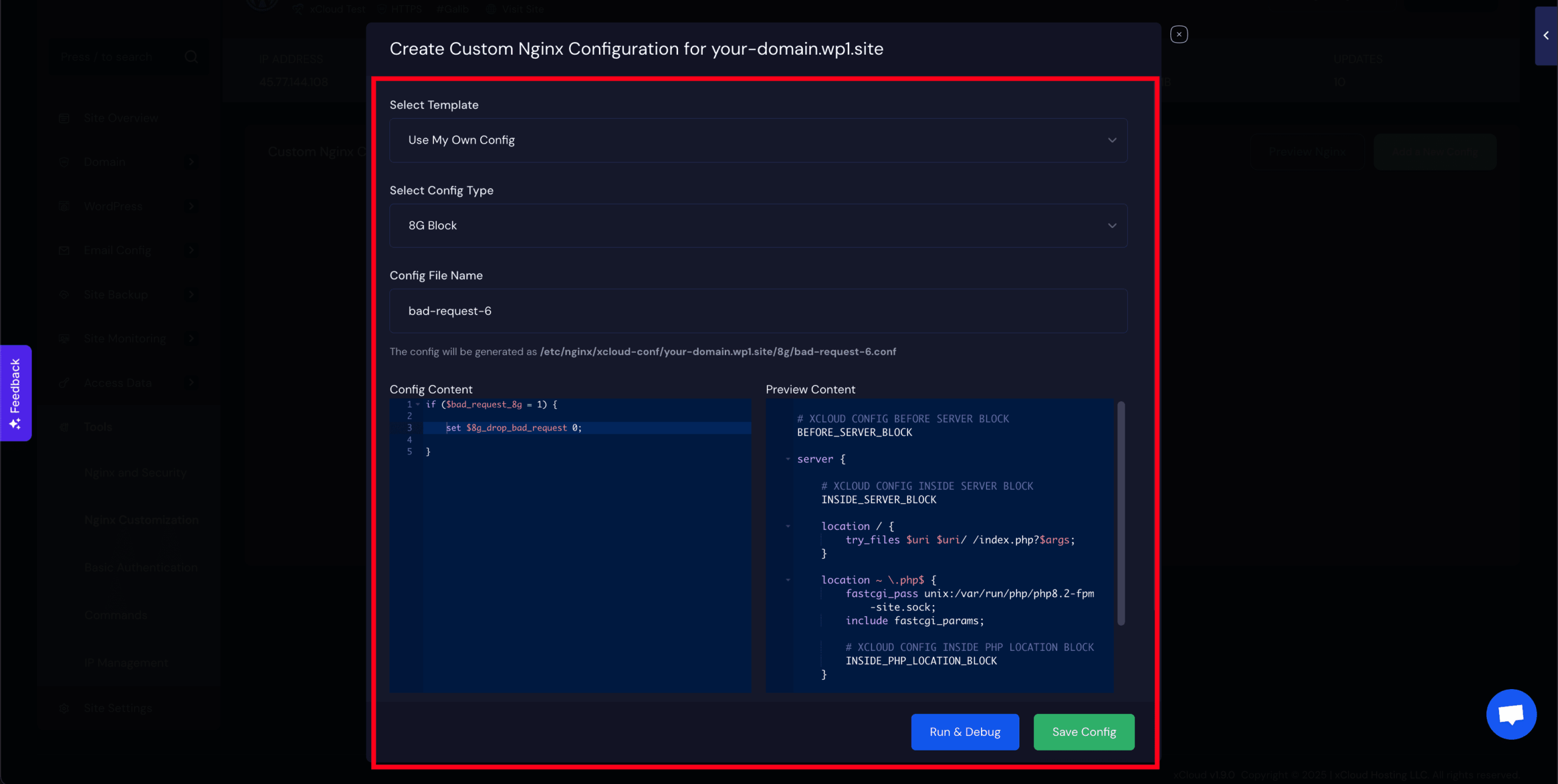The image size is (1558, 784).
Task: Click the Preview Content scrollbar
Action: pos(1121,512)
